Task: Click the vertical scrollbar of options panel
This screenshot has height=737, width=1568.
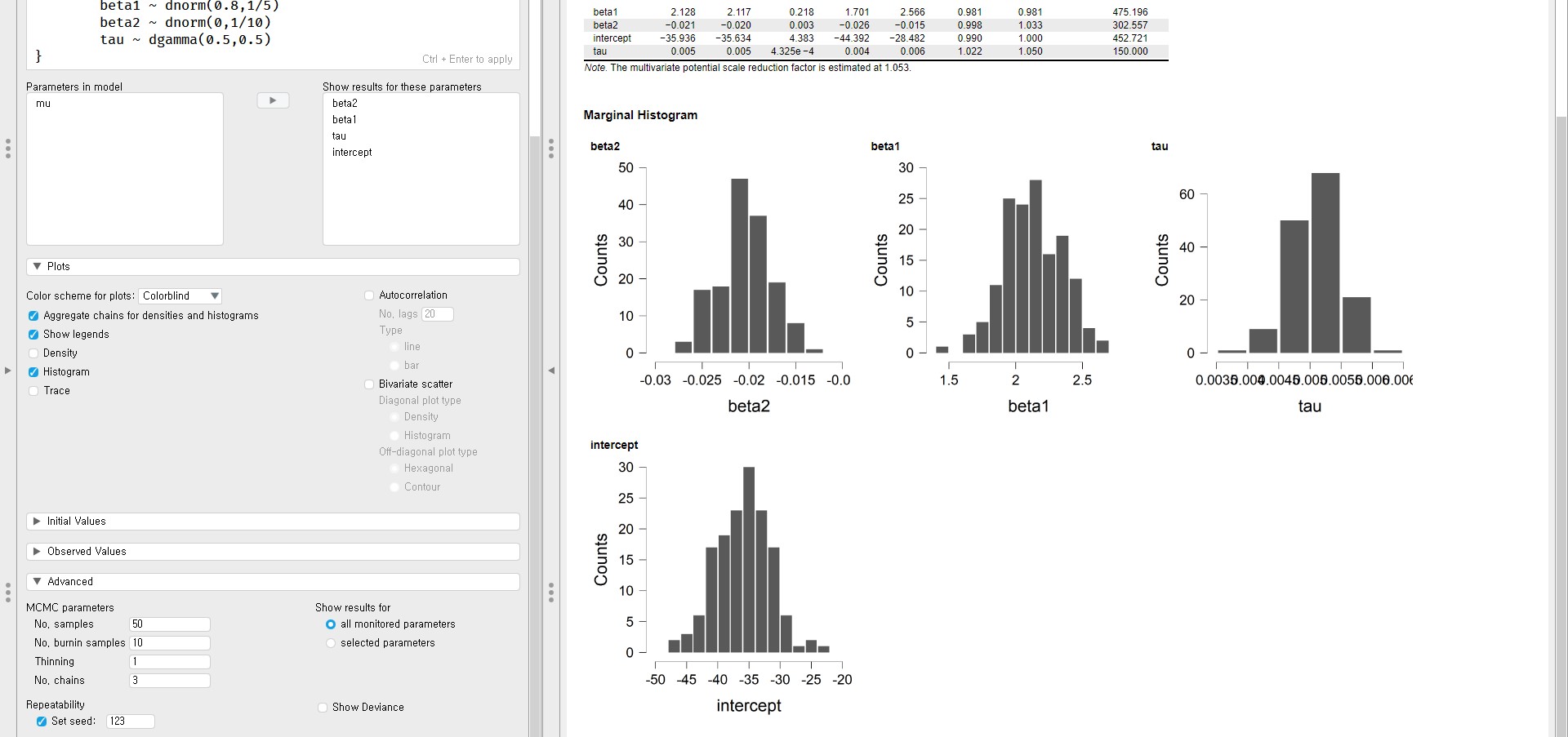Action: pyautogui.click(x=535, y=408)
